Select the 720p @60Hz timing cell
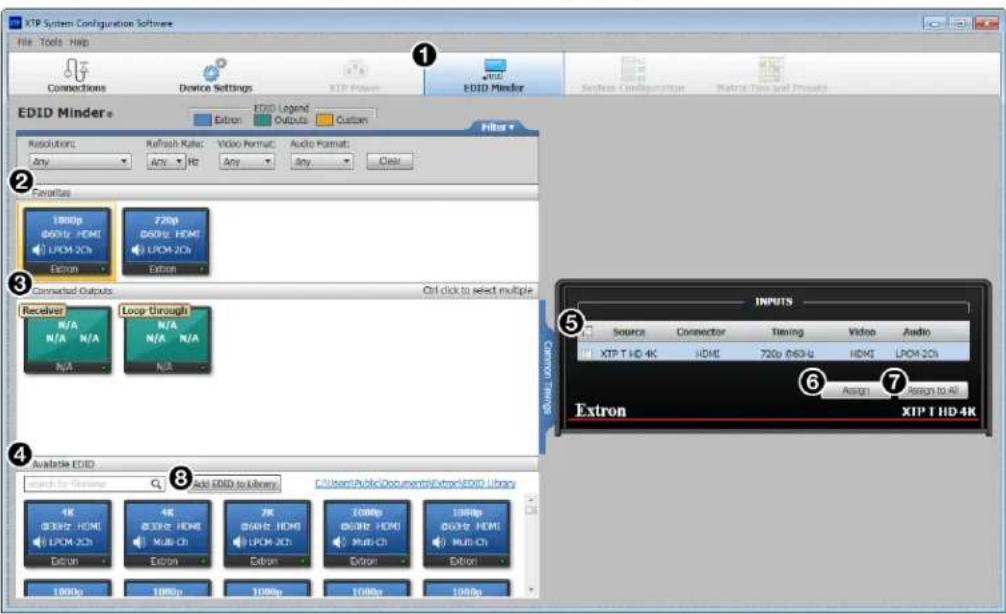The image size is (1006, 614). 787,354
